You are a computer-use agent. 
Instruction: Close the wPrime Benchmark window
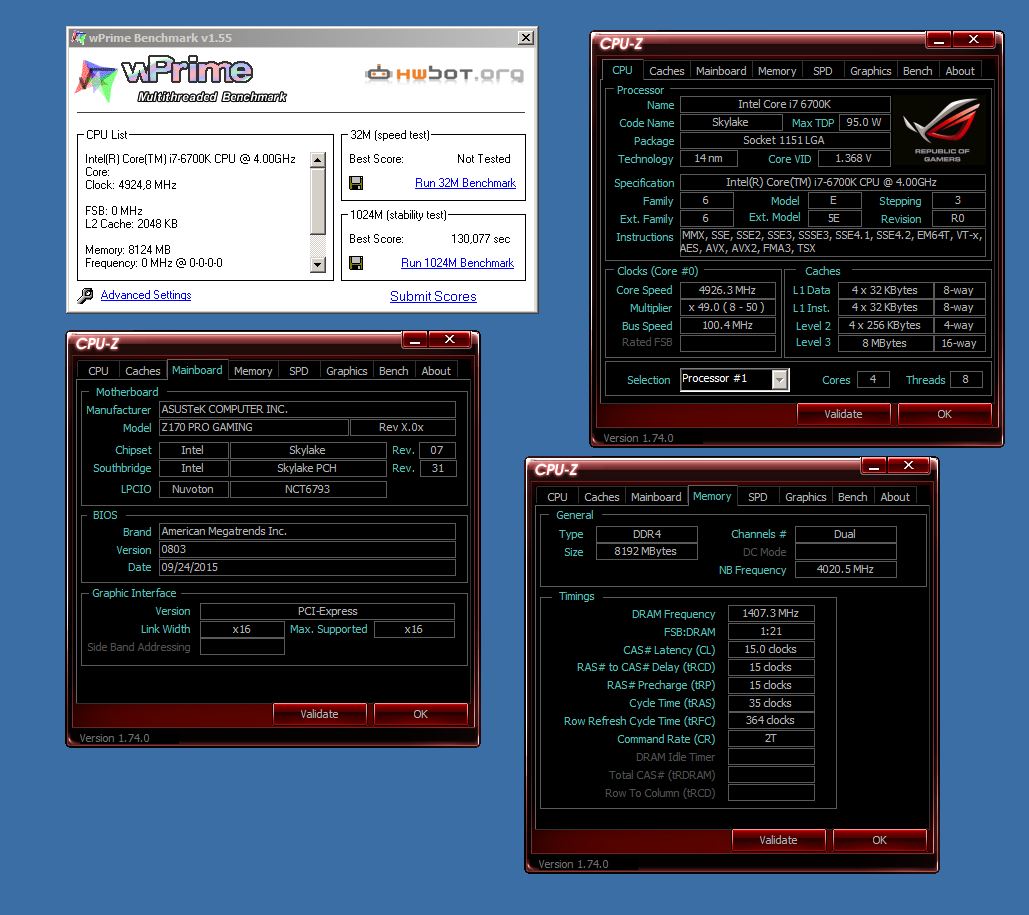526,38
